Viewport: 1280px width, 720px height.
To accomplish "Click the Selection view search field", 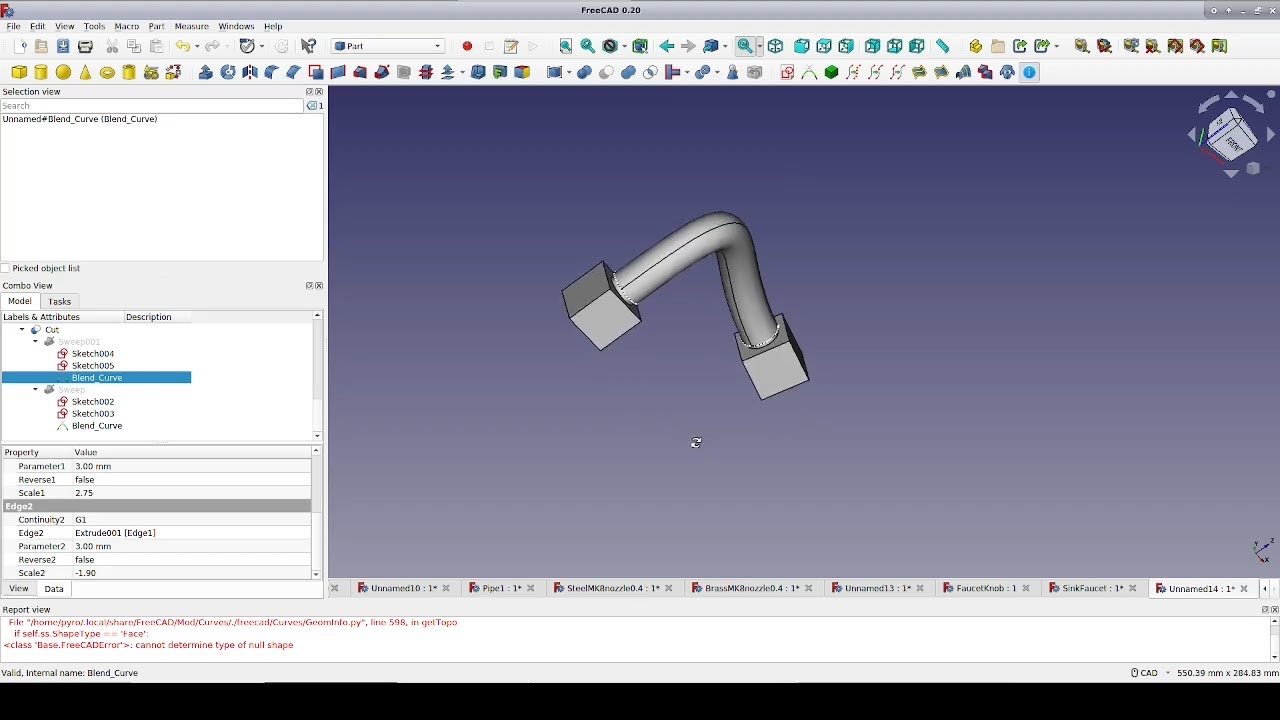I will (152, 105).
